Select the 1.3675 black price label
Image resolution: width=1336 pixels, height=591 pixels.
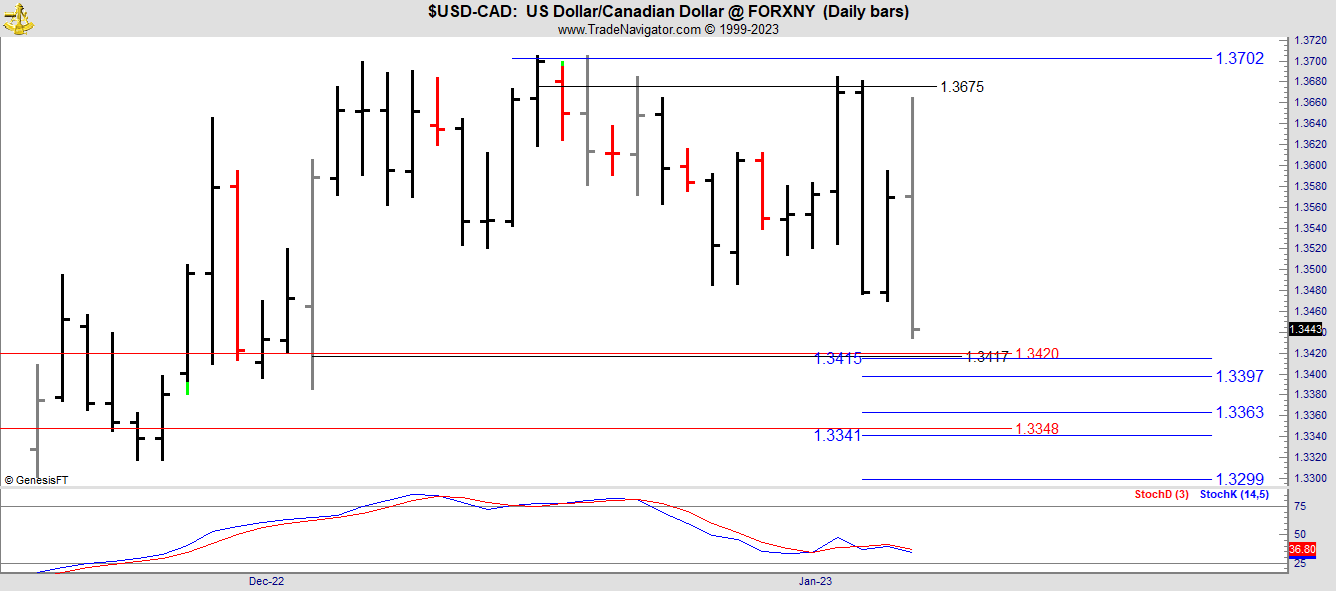tap(962, 87)
